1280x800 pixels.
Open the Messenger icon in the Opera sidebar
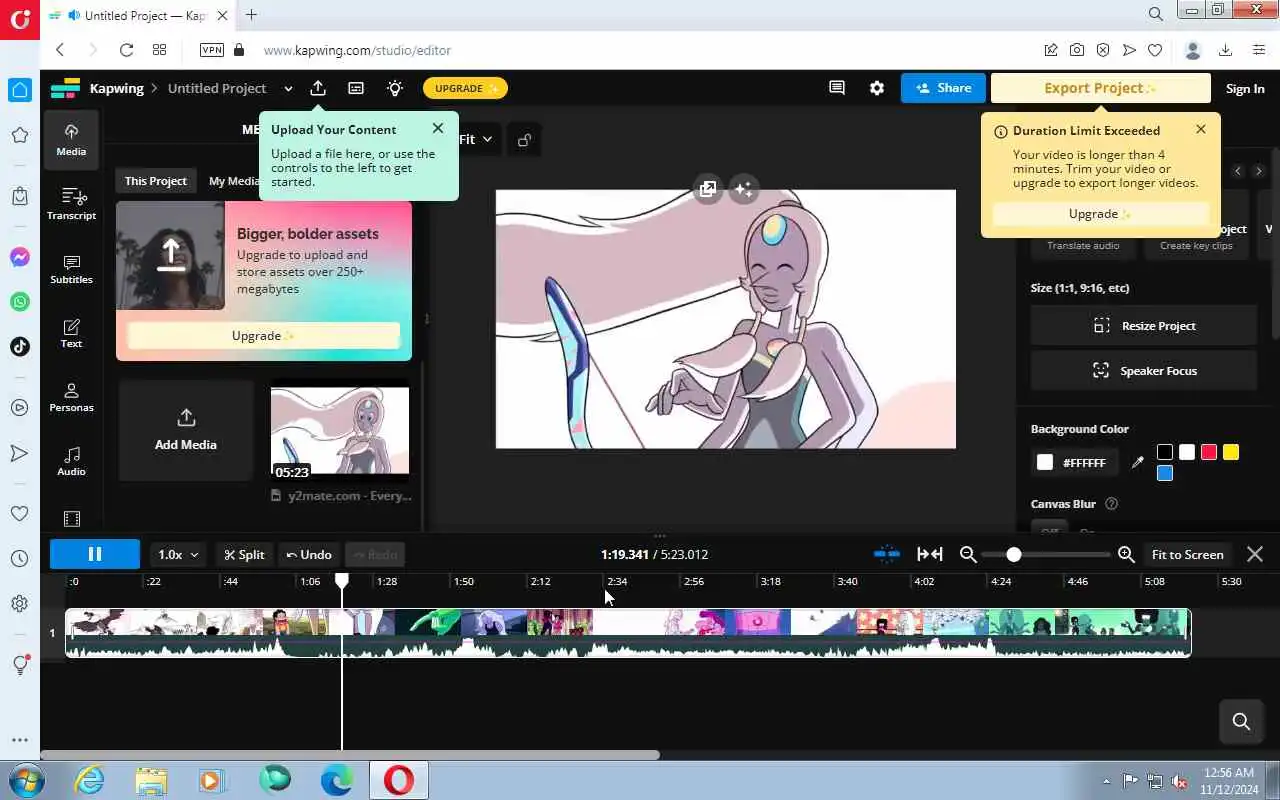[19, 257]
